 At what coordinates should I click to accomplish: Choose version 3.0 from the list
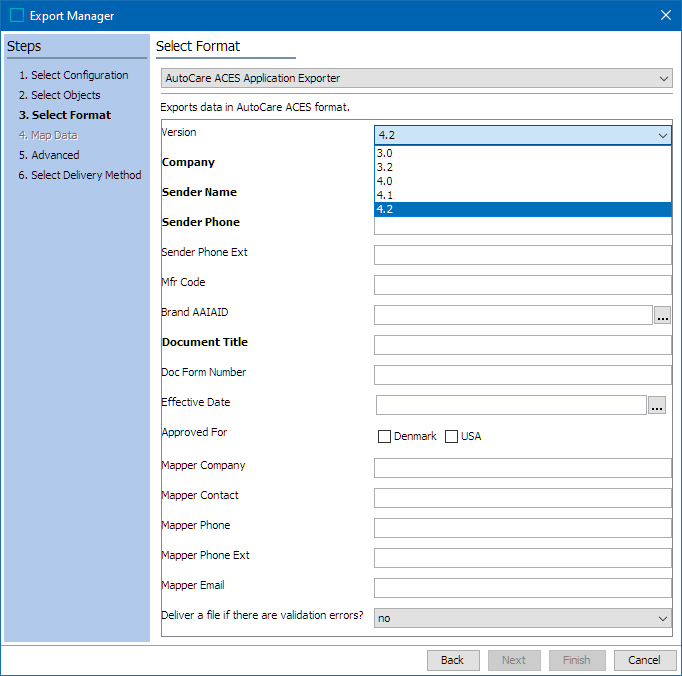pos(523,153)
